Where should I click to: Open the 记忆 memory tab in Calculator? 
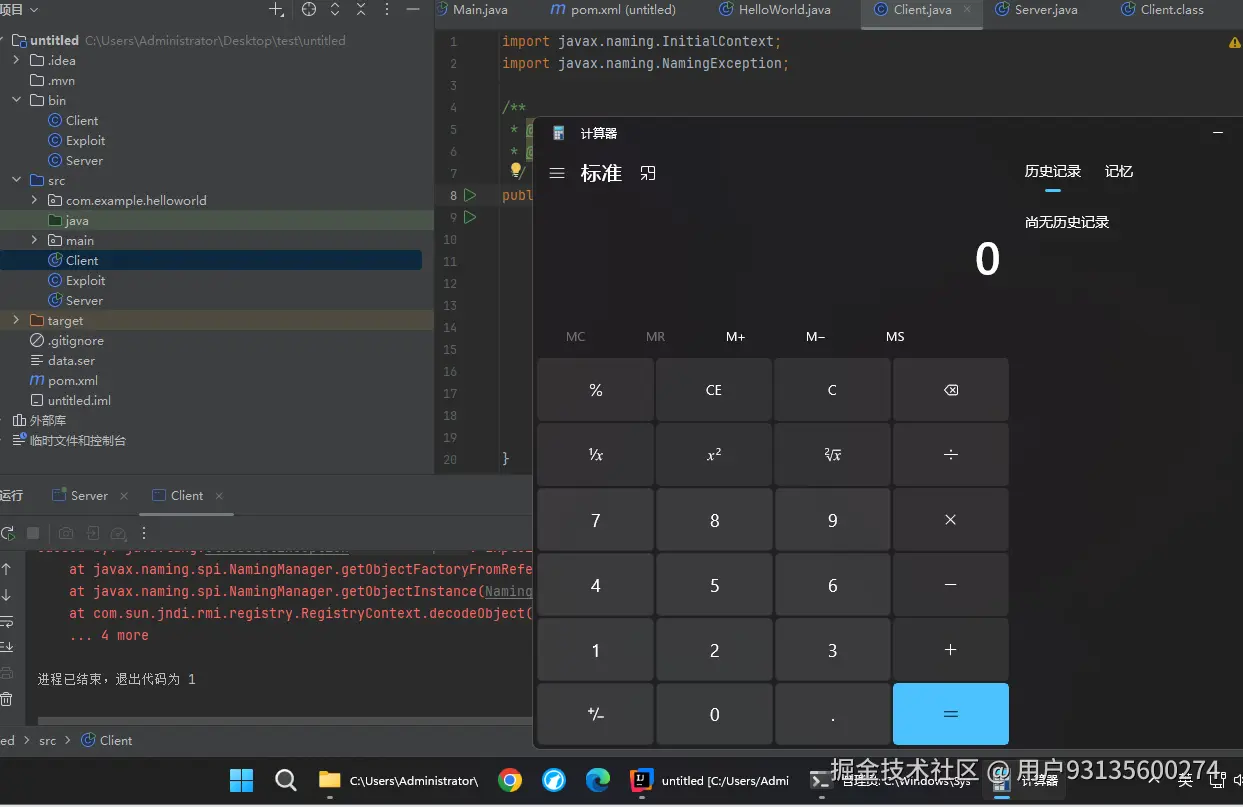coord(1119,172)
